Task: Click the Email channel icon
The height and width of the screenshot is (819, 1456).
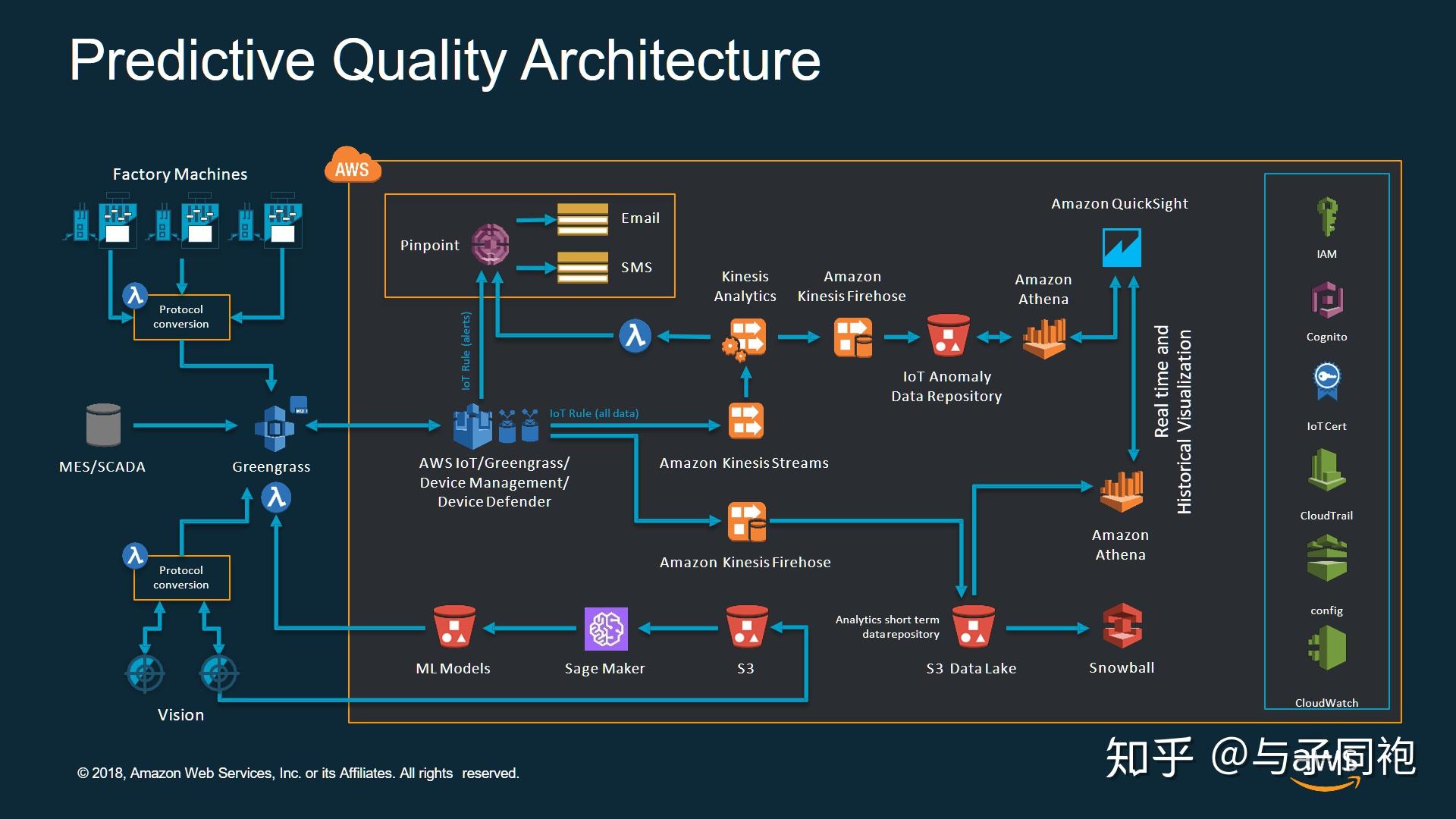Action: (x=582, y=219)
